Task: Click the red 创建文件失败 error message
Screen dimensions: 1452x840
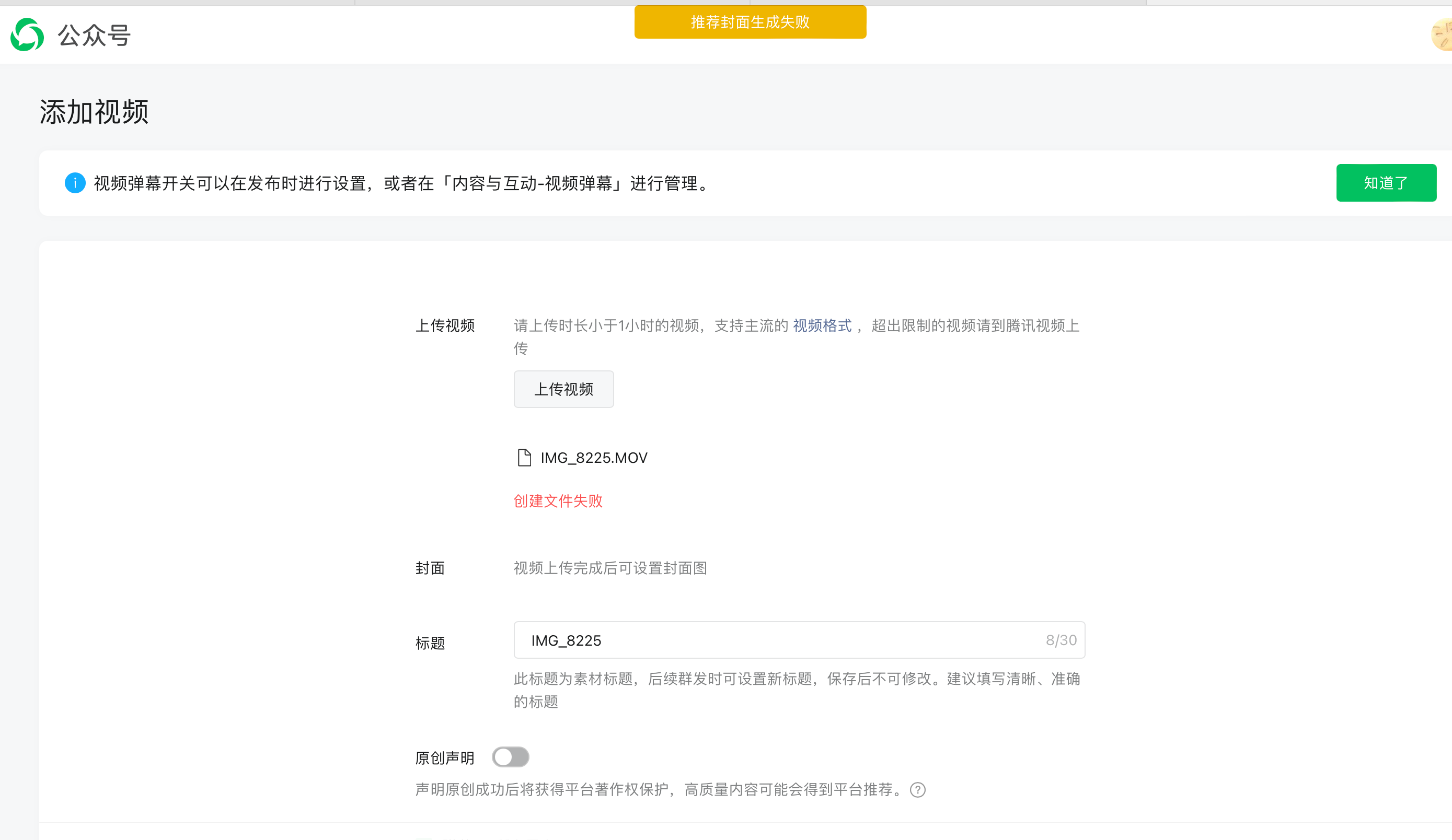Action: (x=558, y=501)
